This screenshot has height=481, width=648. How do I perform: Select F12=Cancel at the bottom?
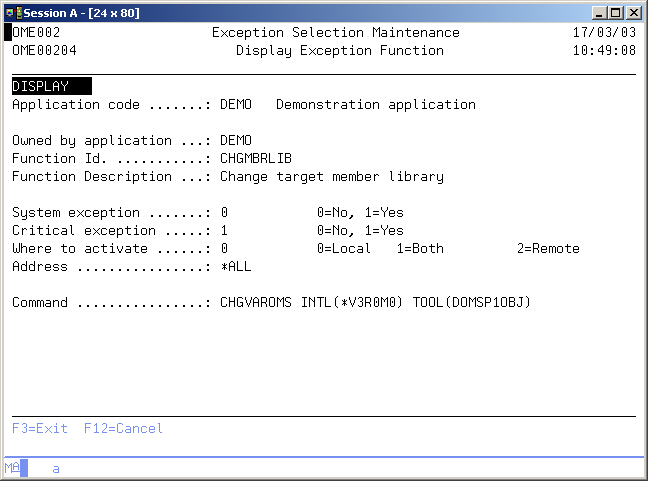tap(123, 428)
